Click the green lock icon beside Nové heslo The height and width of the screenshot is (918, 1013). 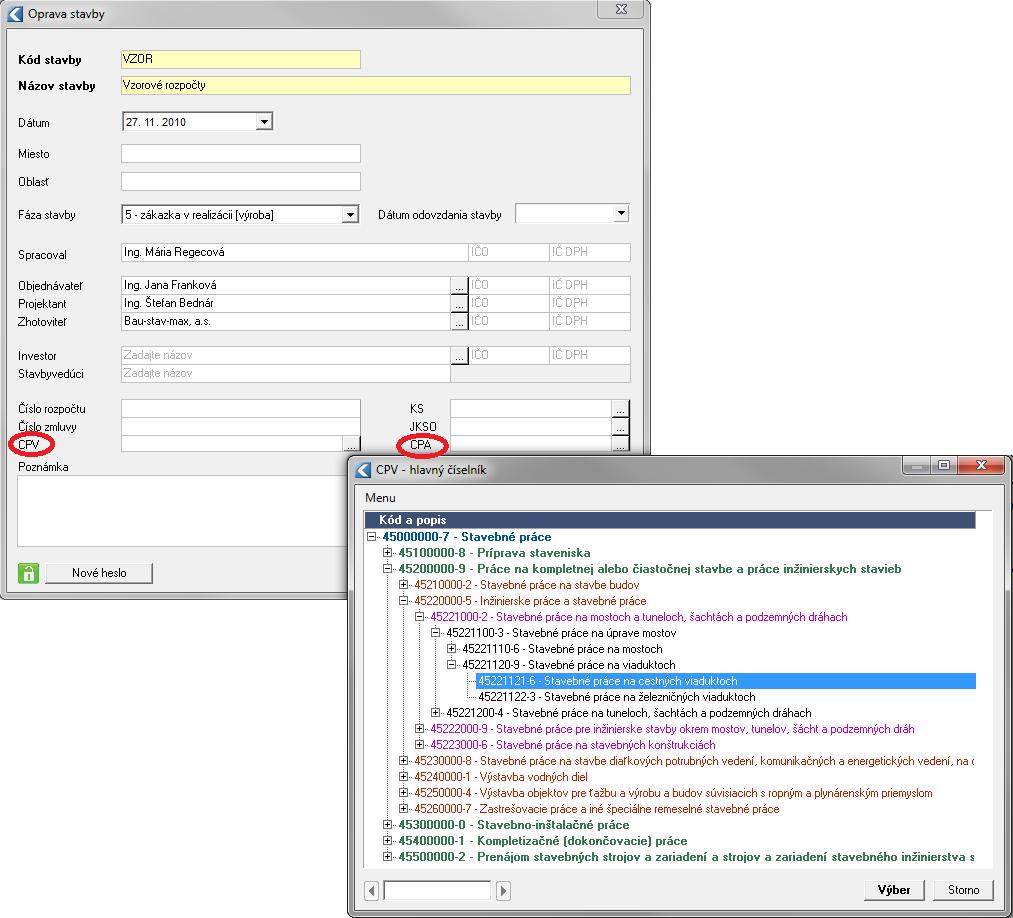tap(28, 572)
